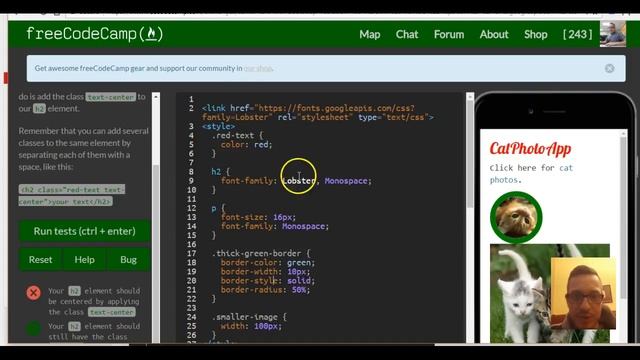Click the instructions panel scroll-up arrow
The width and height of the screenshot is (640, 360).
[156, 97]
